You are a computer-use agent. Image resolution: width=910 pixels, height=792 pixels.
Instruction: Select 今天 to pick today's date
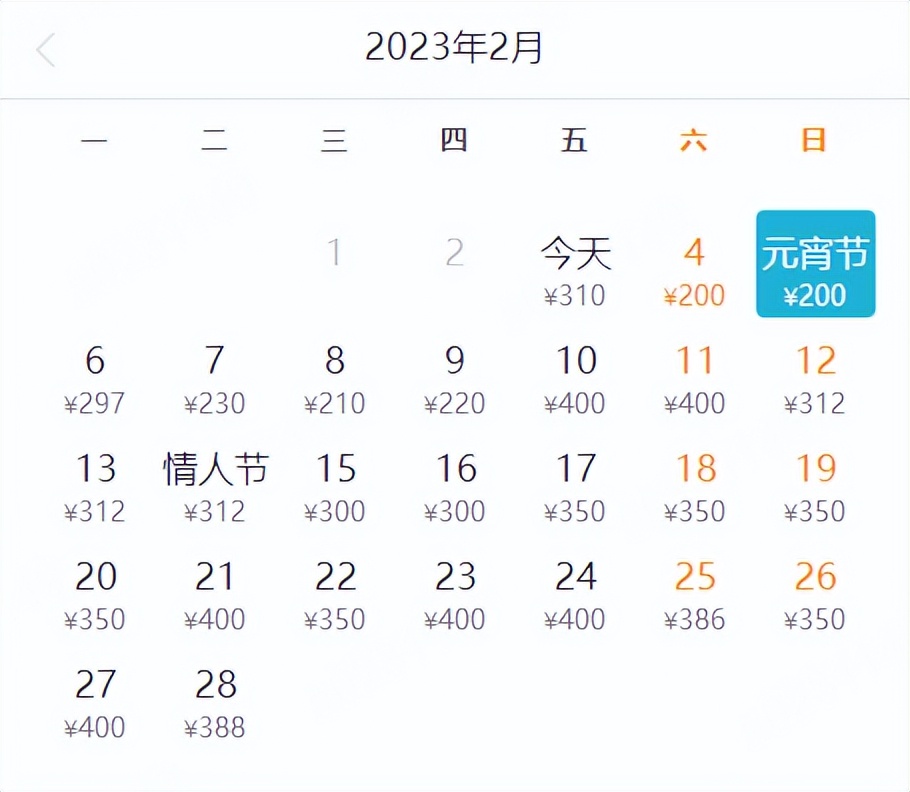[x=576, y=253]
